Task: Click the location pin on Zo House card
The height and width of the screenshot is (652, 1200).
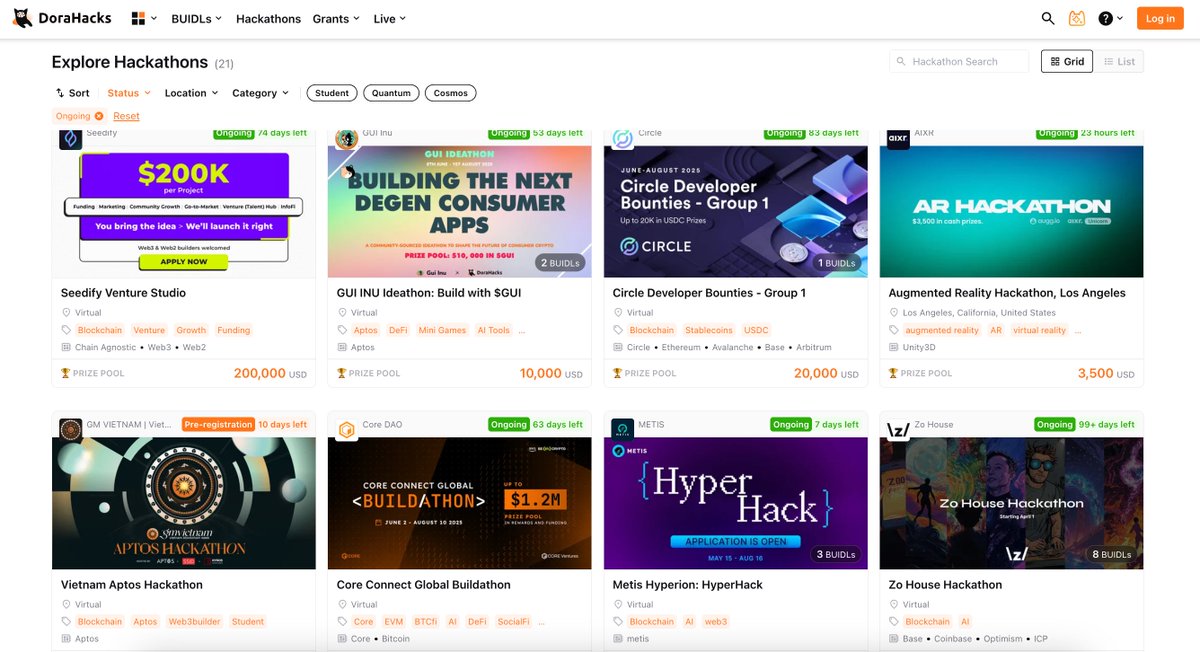Action: click(x=894, y=604)
